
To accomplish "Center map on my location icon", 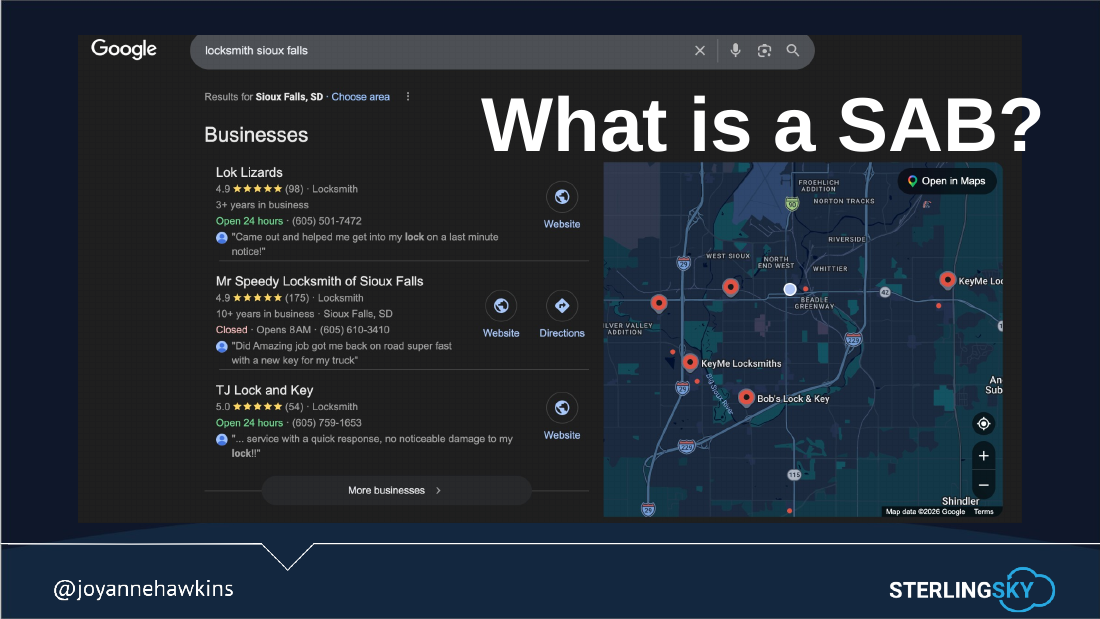I will 984,424.
